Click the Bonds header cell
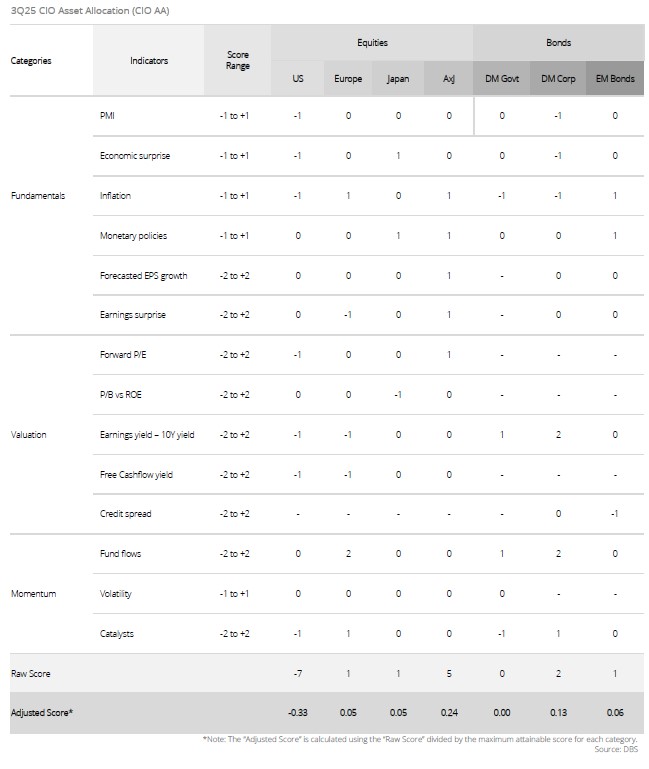 coord(559,43)
